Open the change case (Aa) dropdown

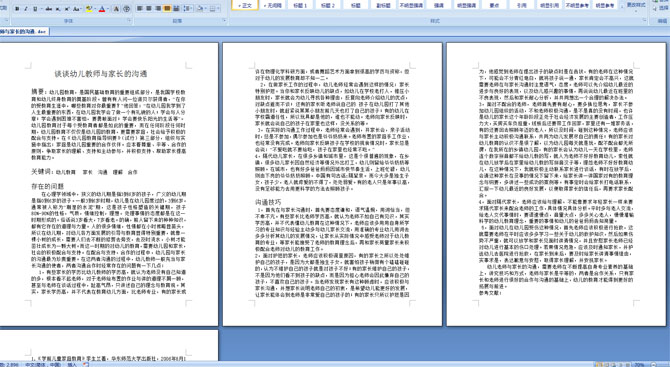click(77, 9)
